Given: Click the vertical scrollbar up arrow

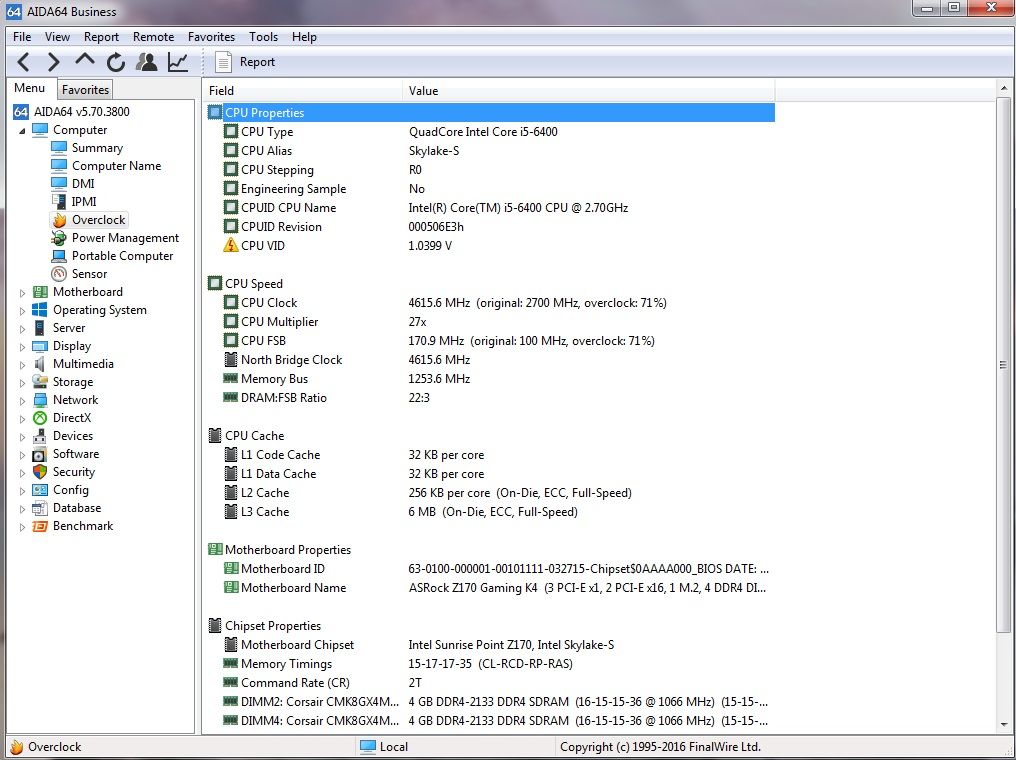Looking at the screenshot, I should (1004, 88).
